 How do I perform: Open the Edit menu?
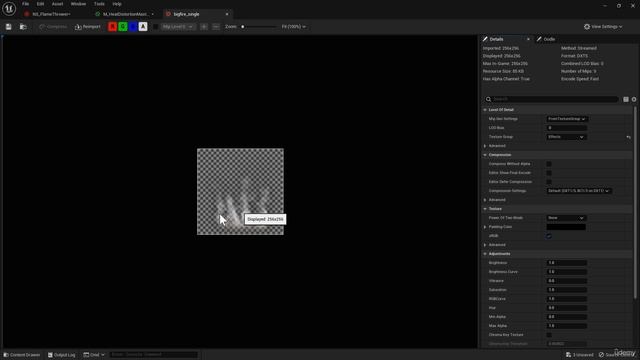[x=40, y=4]
